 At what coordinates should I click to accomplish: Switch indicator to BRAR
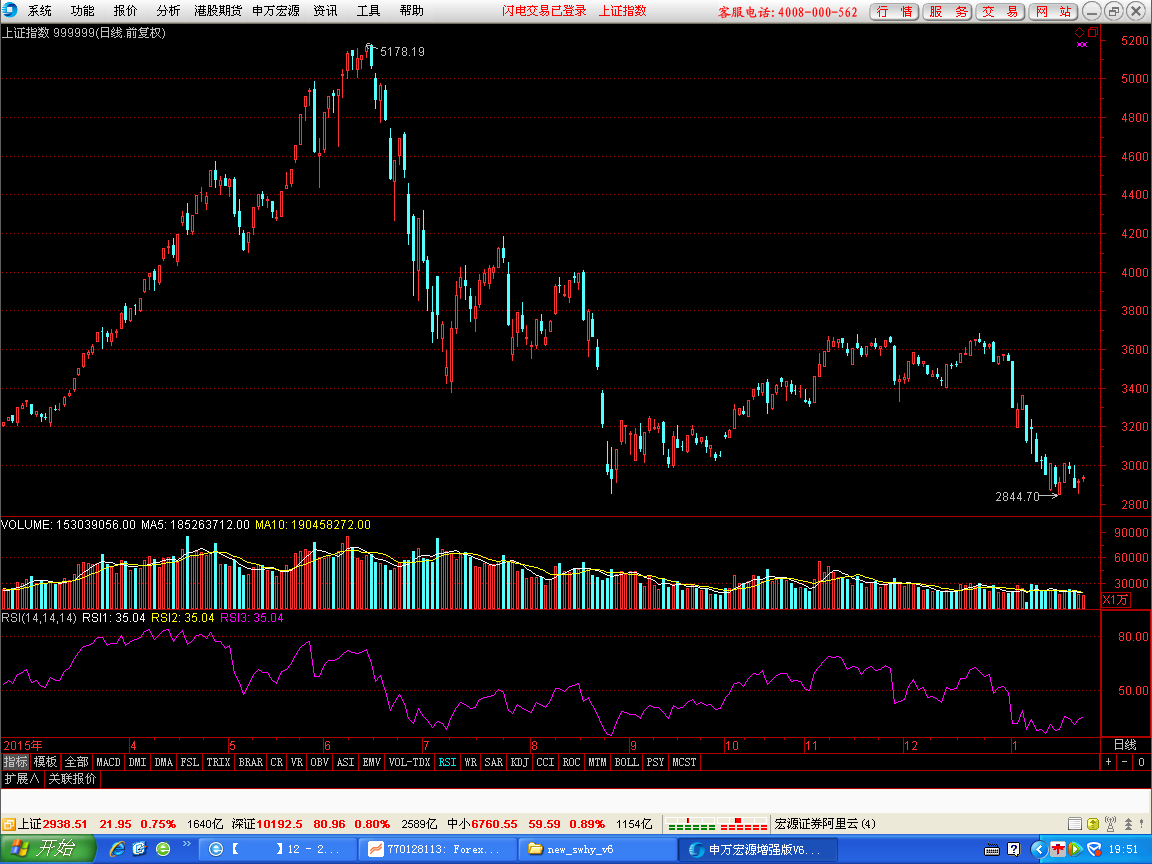point(251,762)
